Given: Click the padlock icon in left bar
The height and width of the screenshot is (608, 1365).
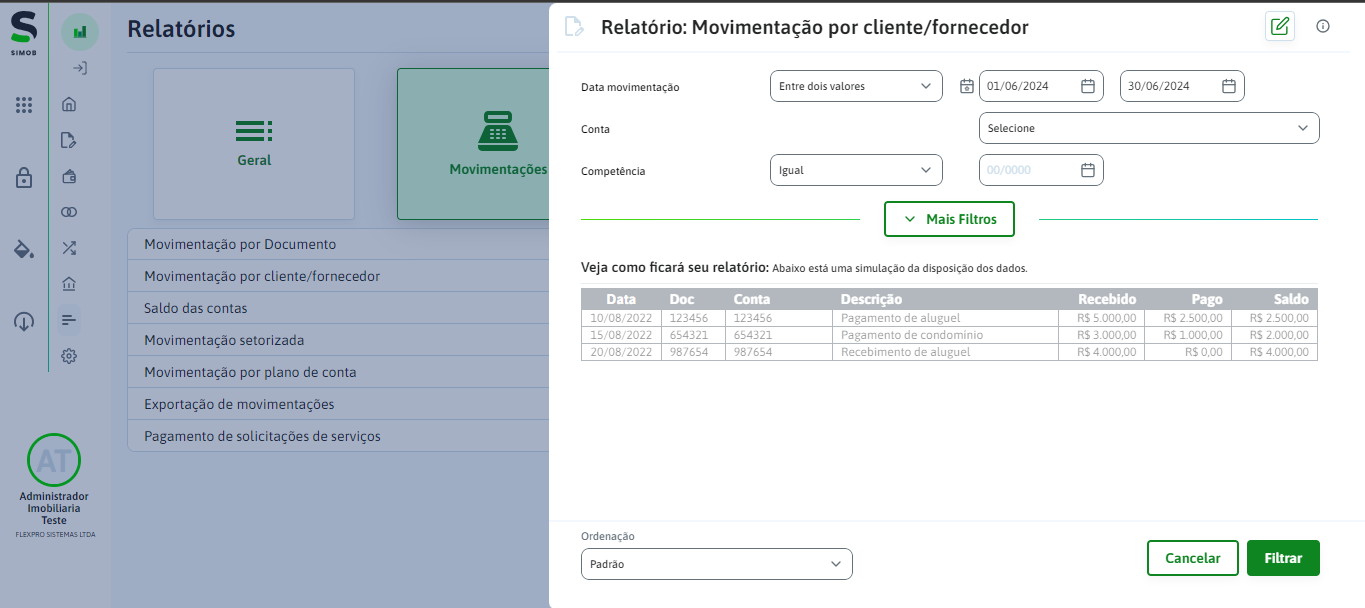Looking at the screenshot, I should pyautogui.click(x=24, y=178).
